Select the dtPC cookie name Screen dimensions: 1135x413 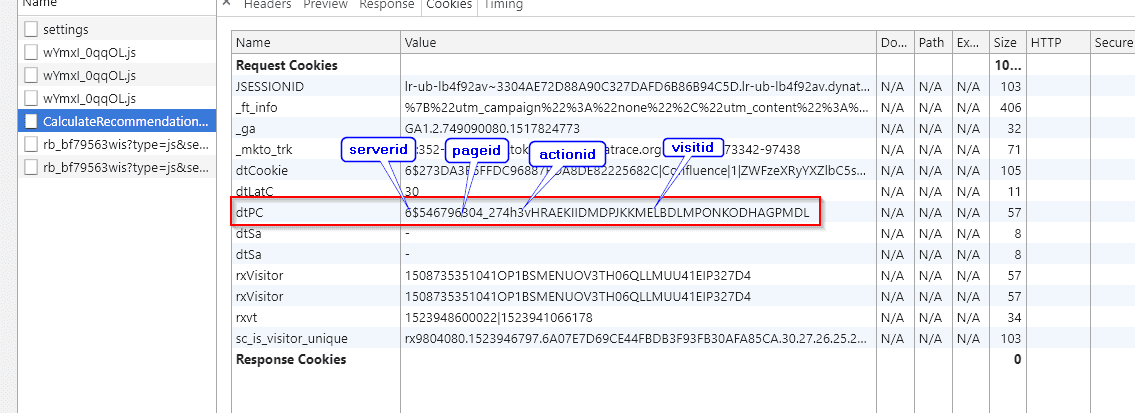tap(251, 213)
